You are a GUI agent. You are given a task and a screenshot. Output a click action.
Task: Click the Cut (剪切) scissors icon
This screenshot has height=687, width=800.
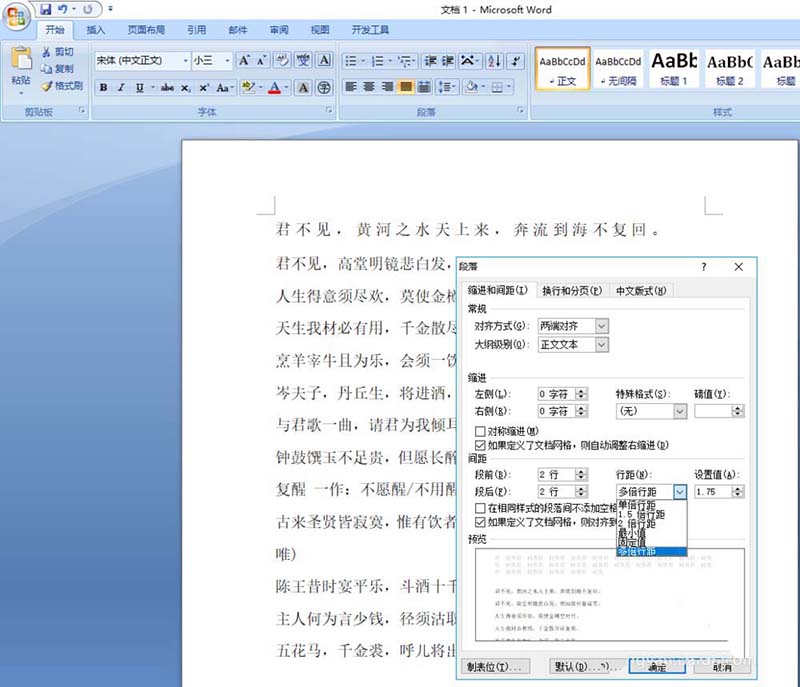pyautogui.click(x=47, y=51)
